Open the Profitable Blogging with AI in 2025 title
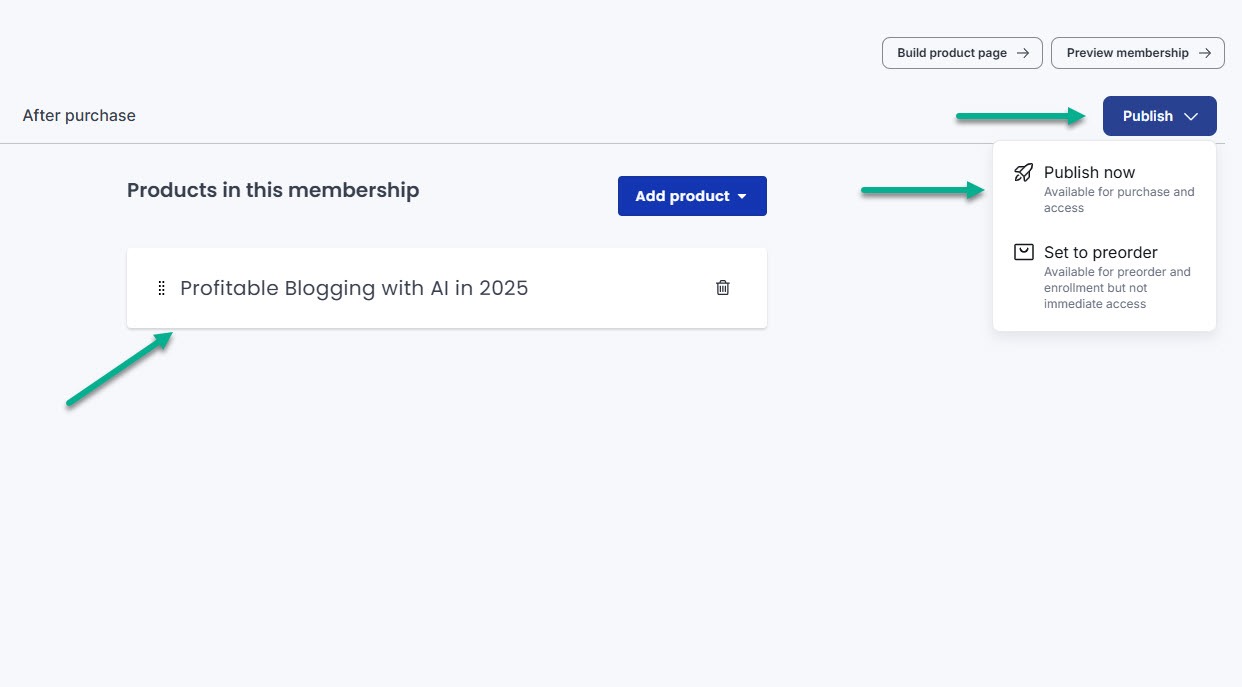The width and height of the screenshot is (1242, 687). pos(354,288)
